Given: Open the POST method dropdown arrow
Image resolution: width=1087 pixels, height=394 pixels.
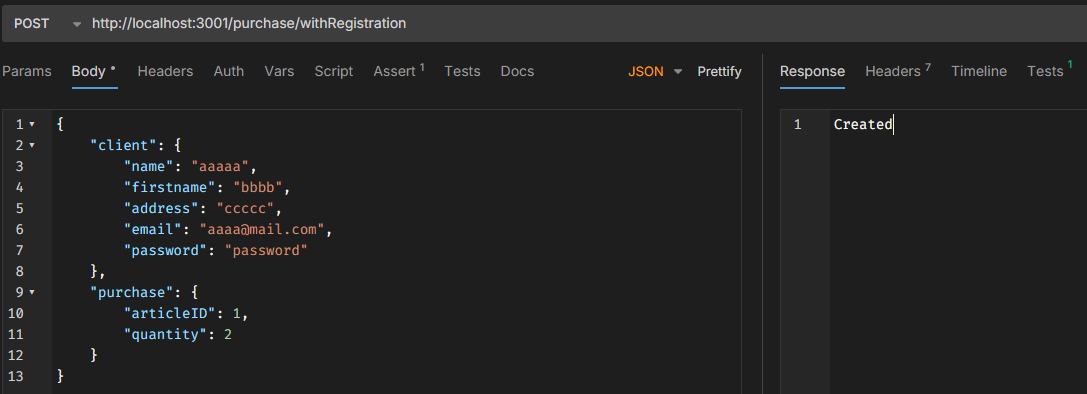Looking at the screenshot, I should point(76,24).
